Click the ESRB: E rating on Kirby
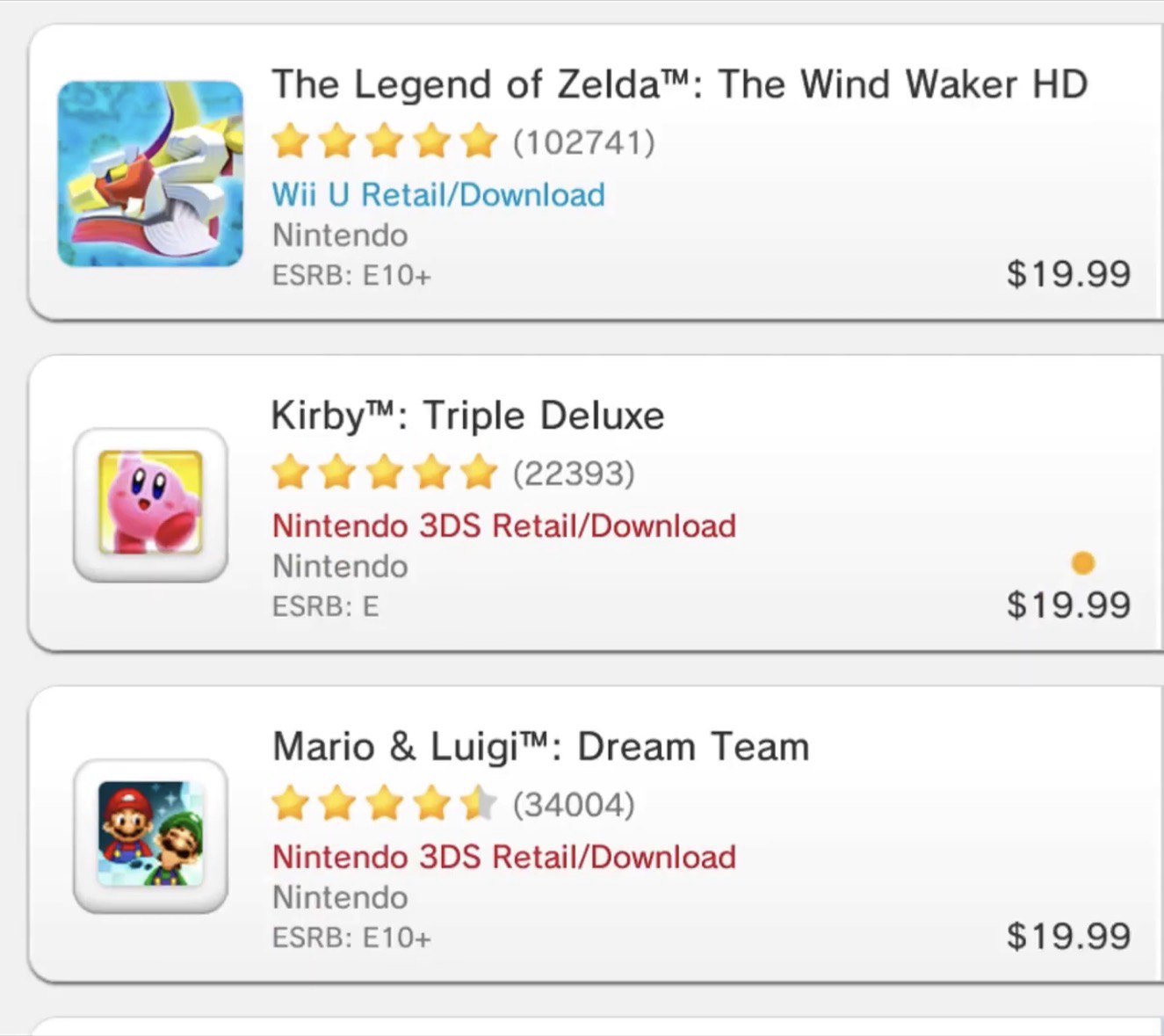The image size is (1164, 1036). pos(325,606)
